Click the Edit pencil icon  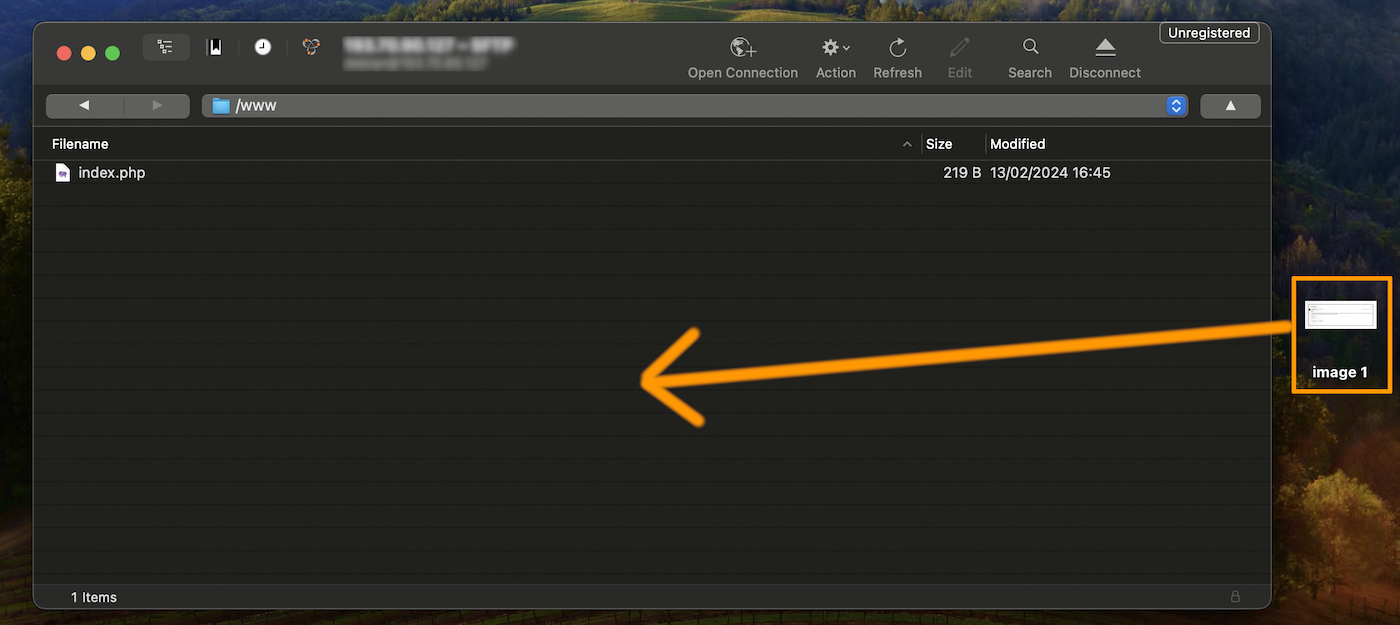(x=960, y=48)
